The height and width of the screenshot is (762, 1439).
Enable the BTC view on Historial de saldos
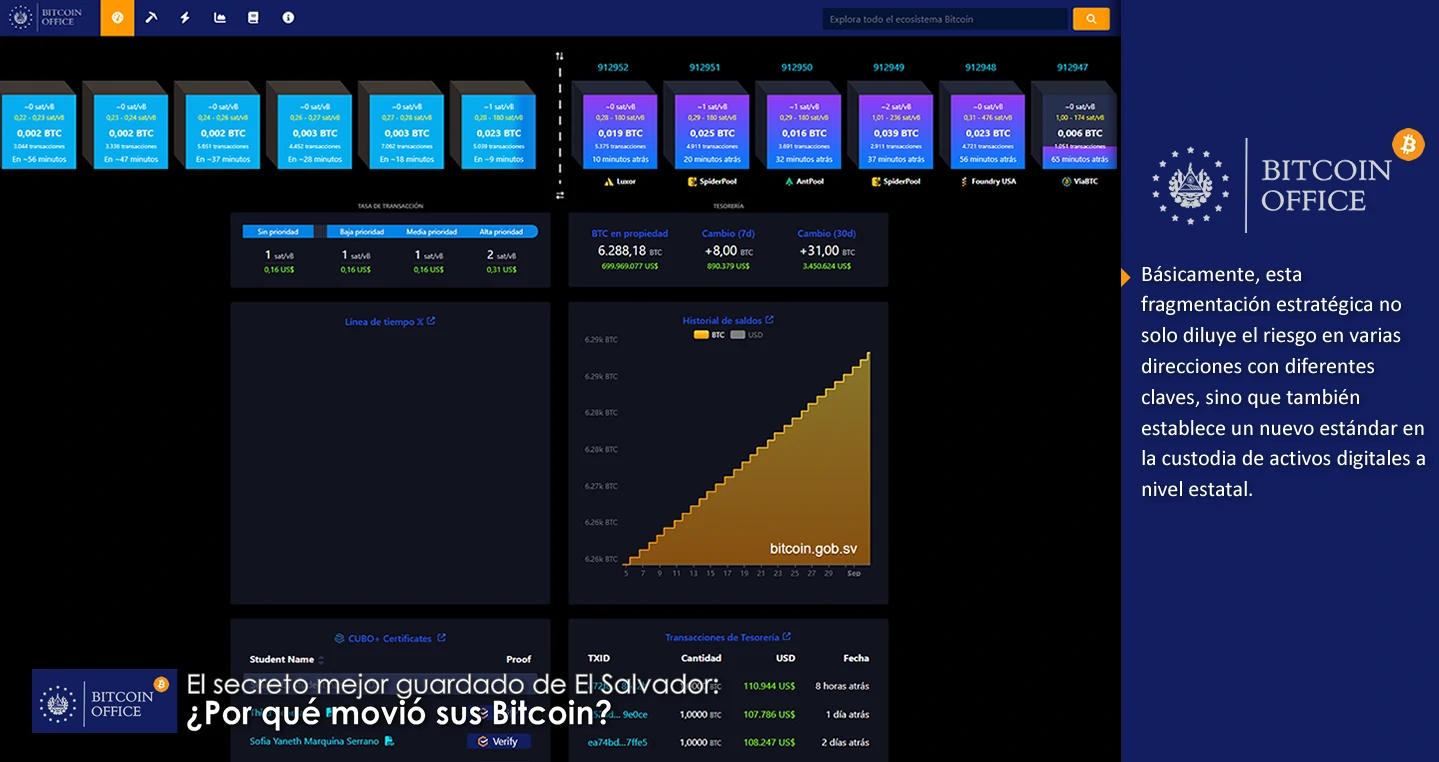coord(705,335)
